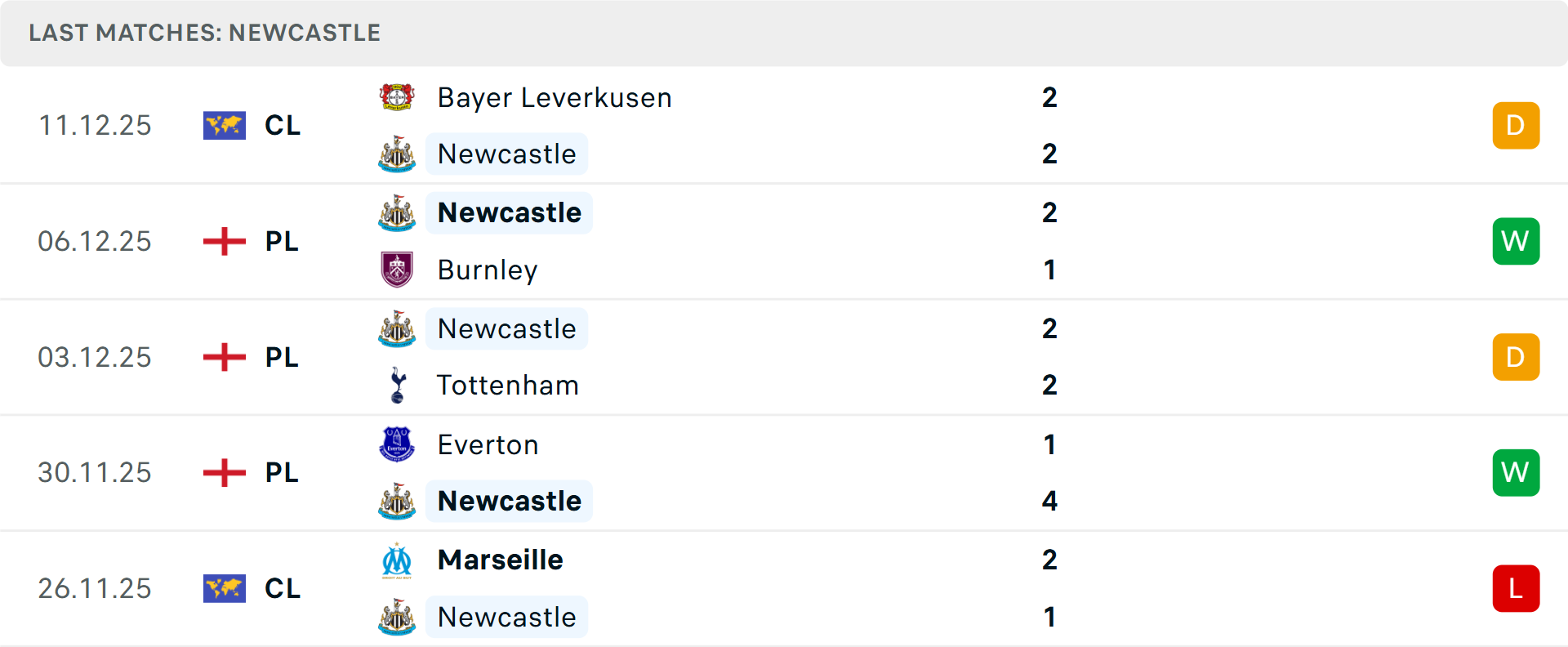This screenshot has width=1568, height=647.
Task: Open the Marseille team link
Action: click(x=501, y=560)
